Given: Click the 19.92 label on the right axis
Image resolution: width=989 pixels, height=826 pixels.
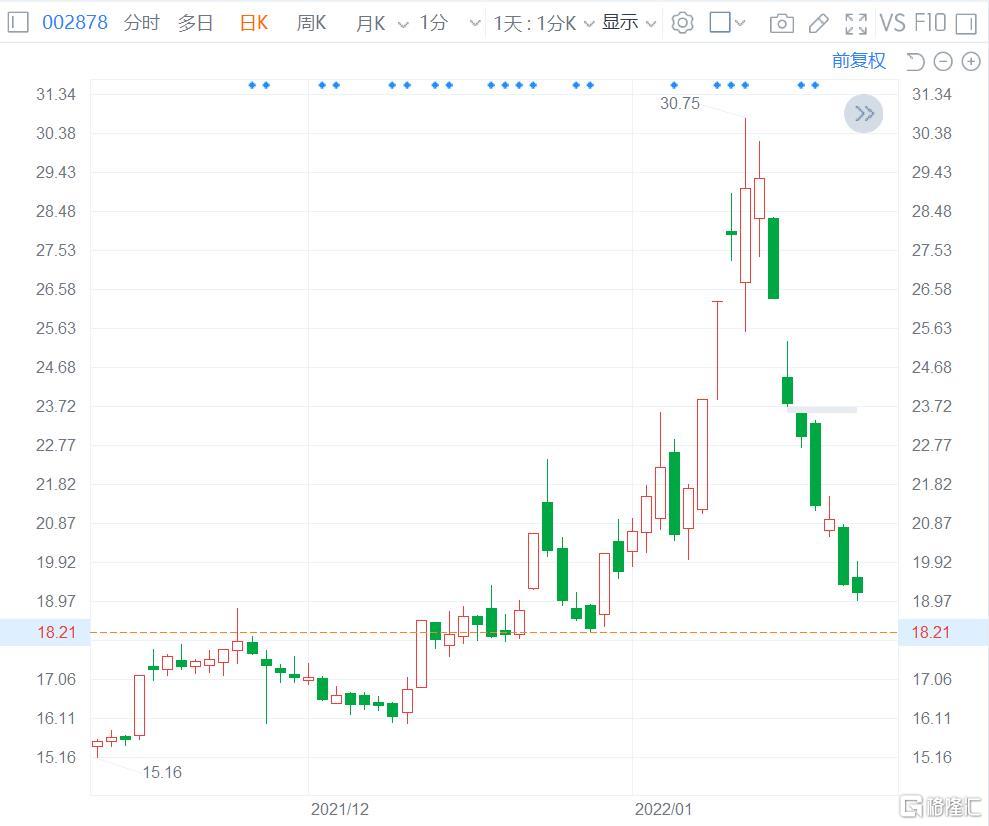Looking at the screenshot, I should pos(932,562).
